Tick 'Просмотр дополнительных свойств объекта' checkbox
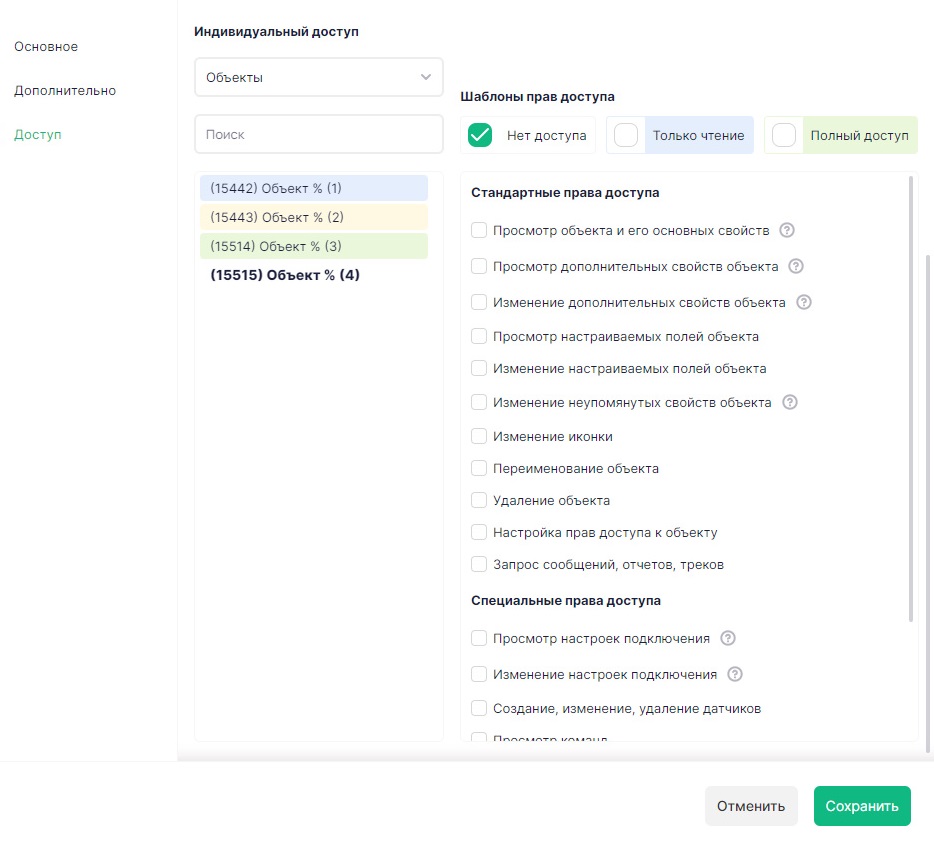The height and width of the screenshot is (848, 934). 479,266
